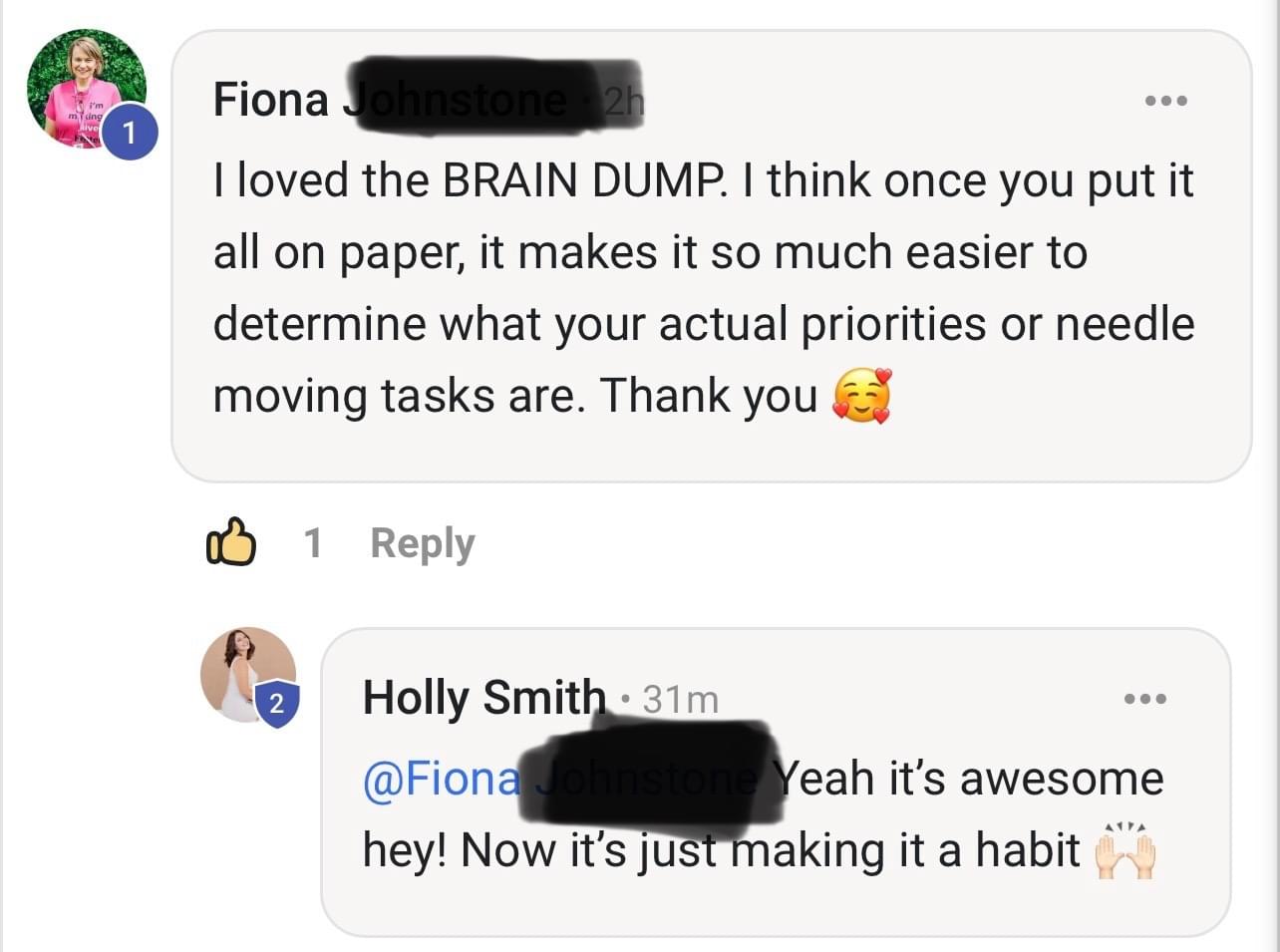Click the @Fiona mention in Holly's reply

[x=442, y=779]
